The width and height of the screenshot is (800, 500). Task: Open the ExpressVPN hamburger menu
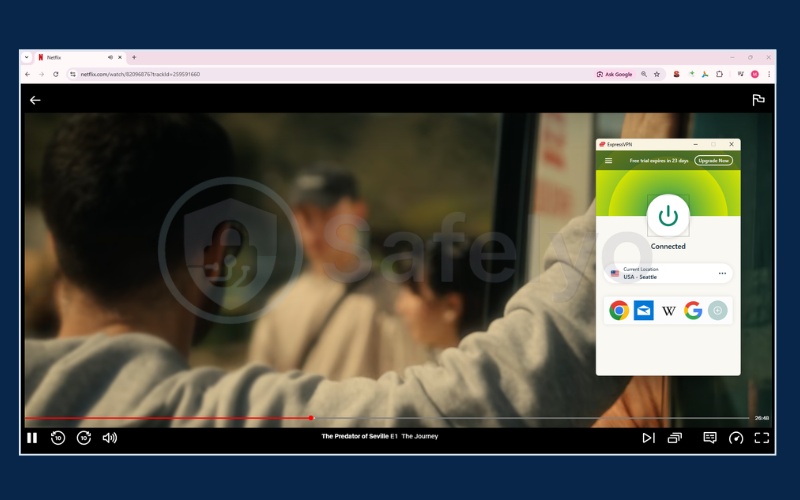pos(608,160)
